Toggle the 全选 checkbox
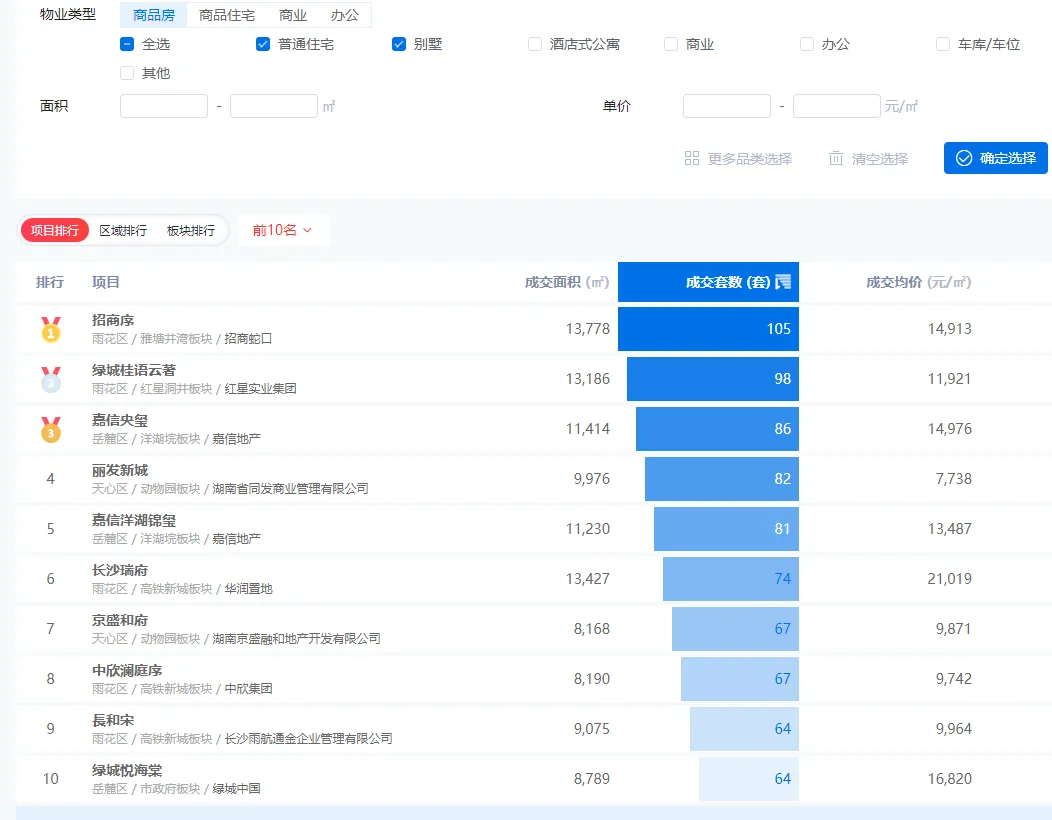The height and width of the screenshot is (820, 1052). [x=127, y=44]
